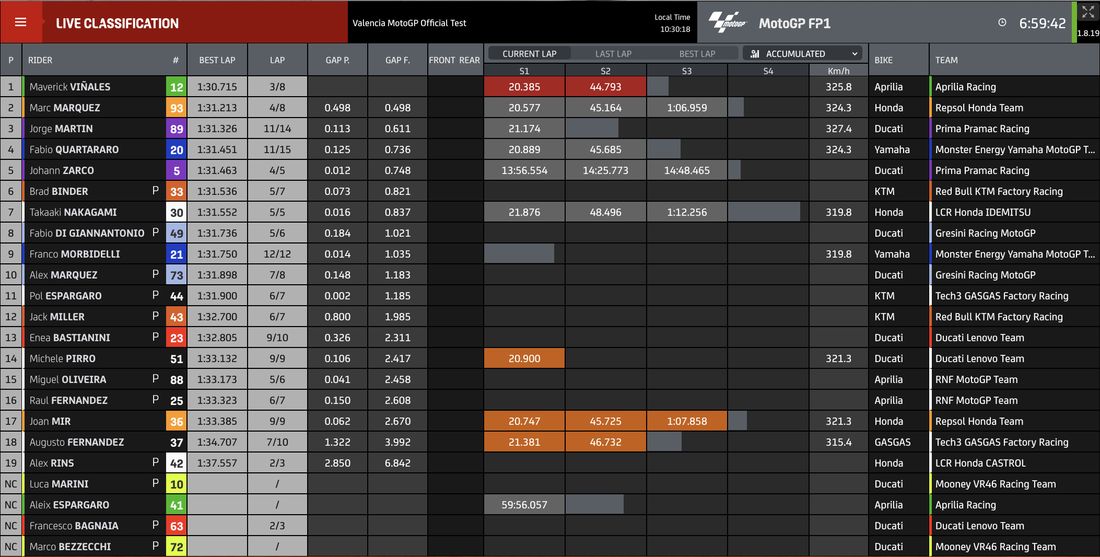Click Mir S3 time 1:07.858
Viewport: 1100px width, 557px height.
(687, 421)
